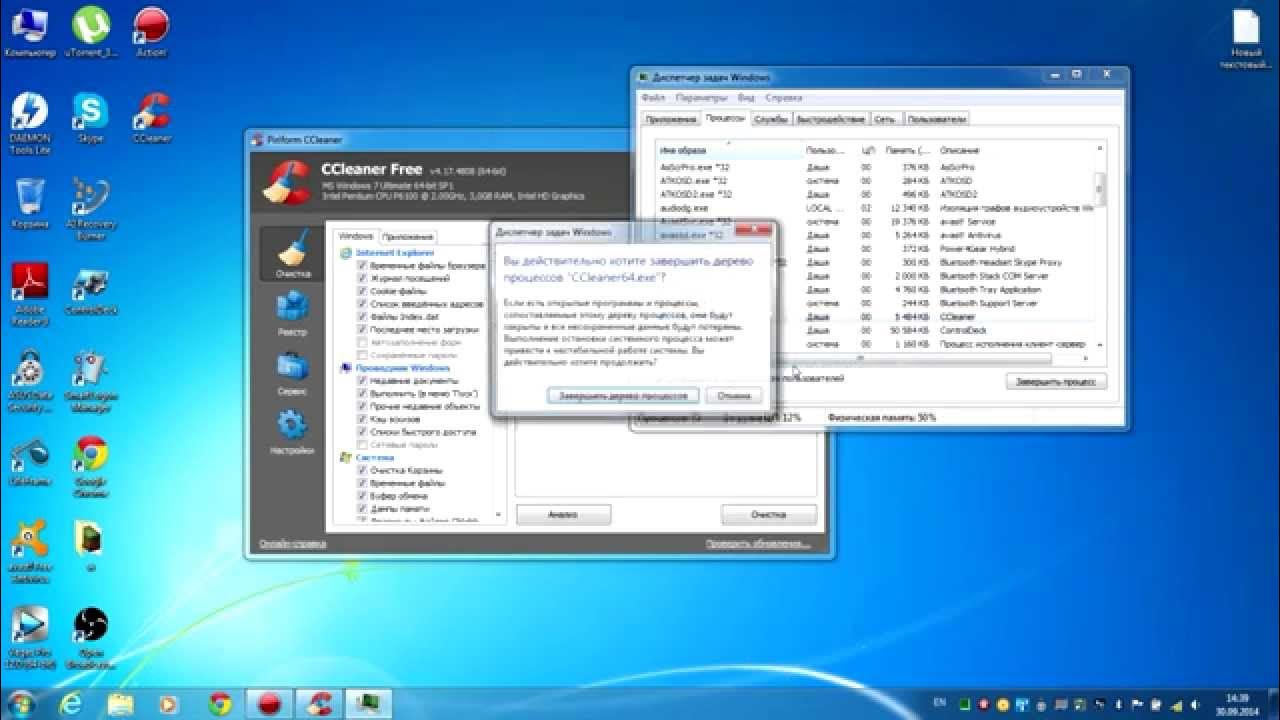Sort processes by Описание column header
Image resolution: width=1280 pixels, height=720 pixels.
coord(1014,150)
